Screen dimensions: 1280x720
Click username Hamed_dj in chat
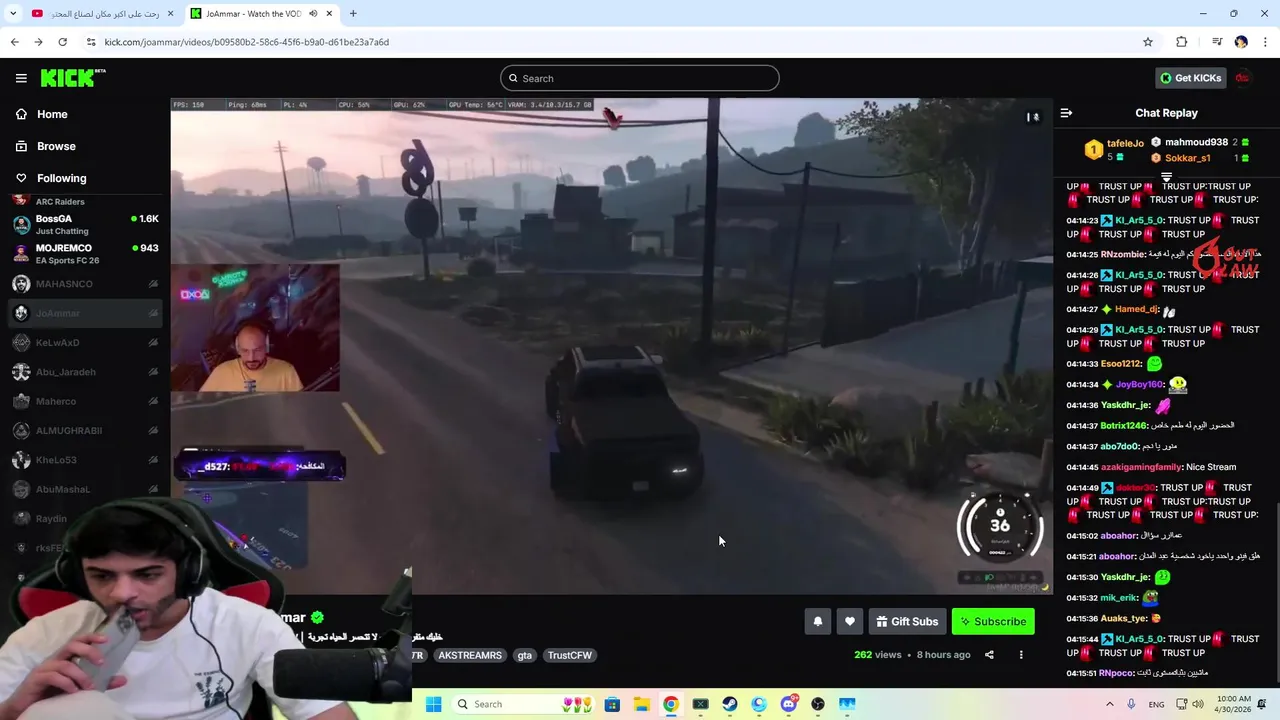[x=1135, y=309]
